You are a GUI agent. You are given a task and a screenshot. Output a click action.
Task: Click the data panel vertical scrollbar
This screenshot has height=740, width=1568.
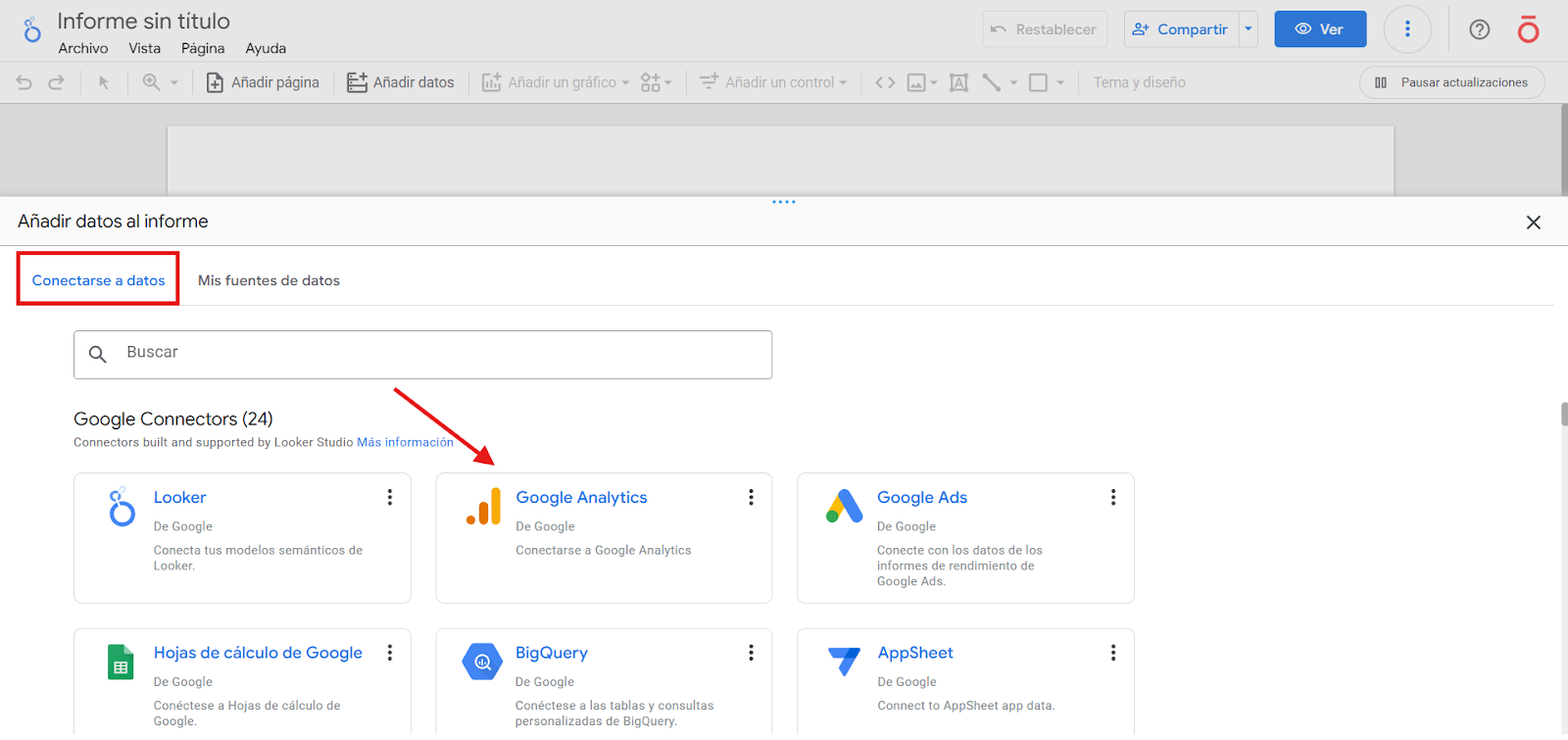tap(1564, 414)
